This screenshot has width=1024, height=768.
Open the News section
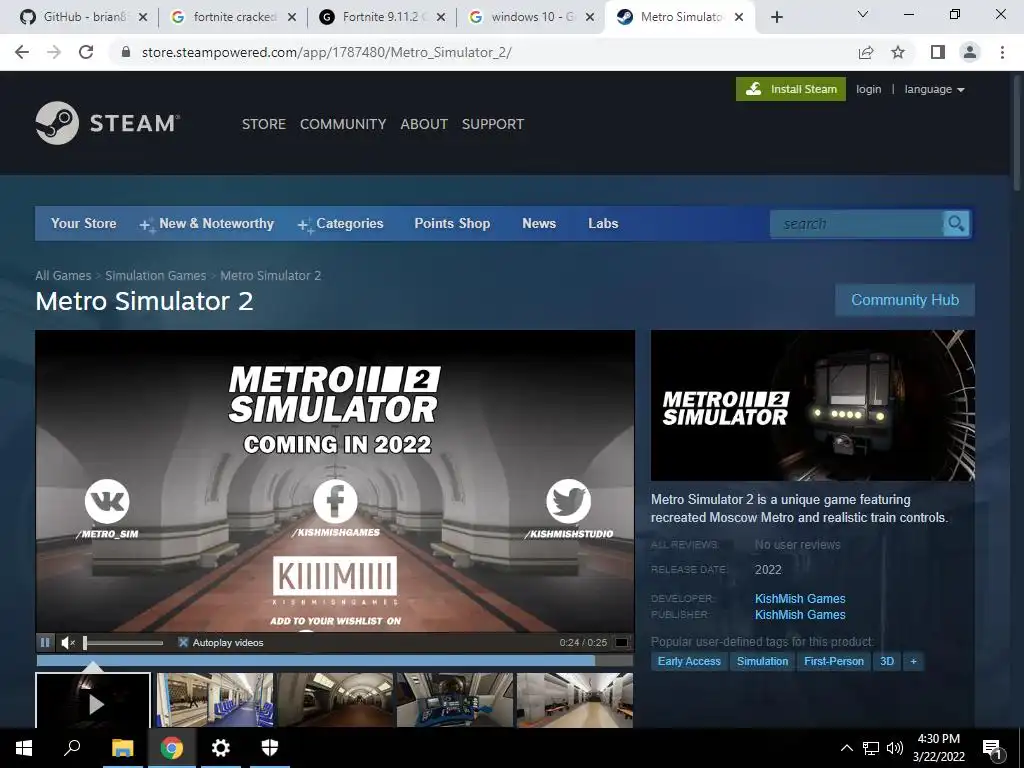539,223
